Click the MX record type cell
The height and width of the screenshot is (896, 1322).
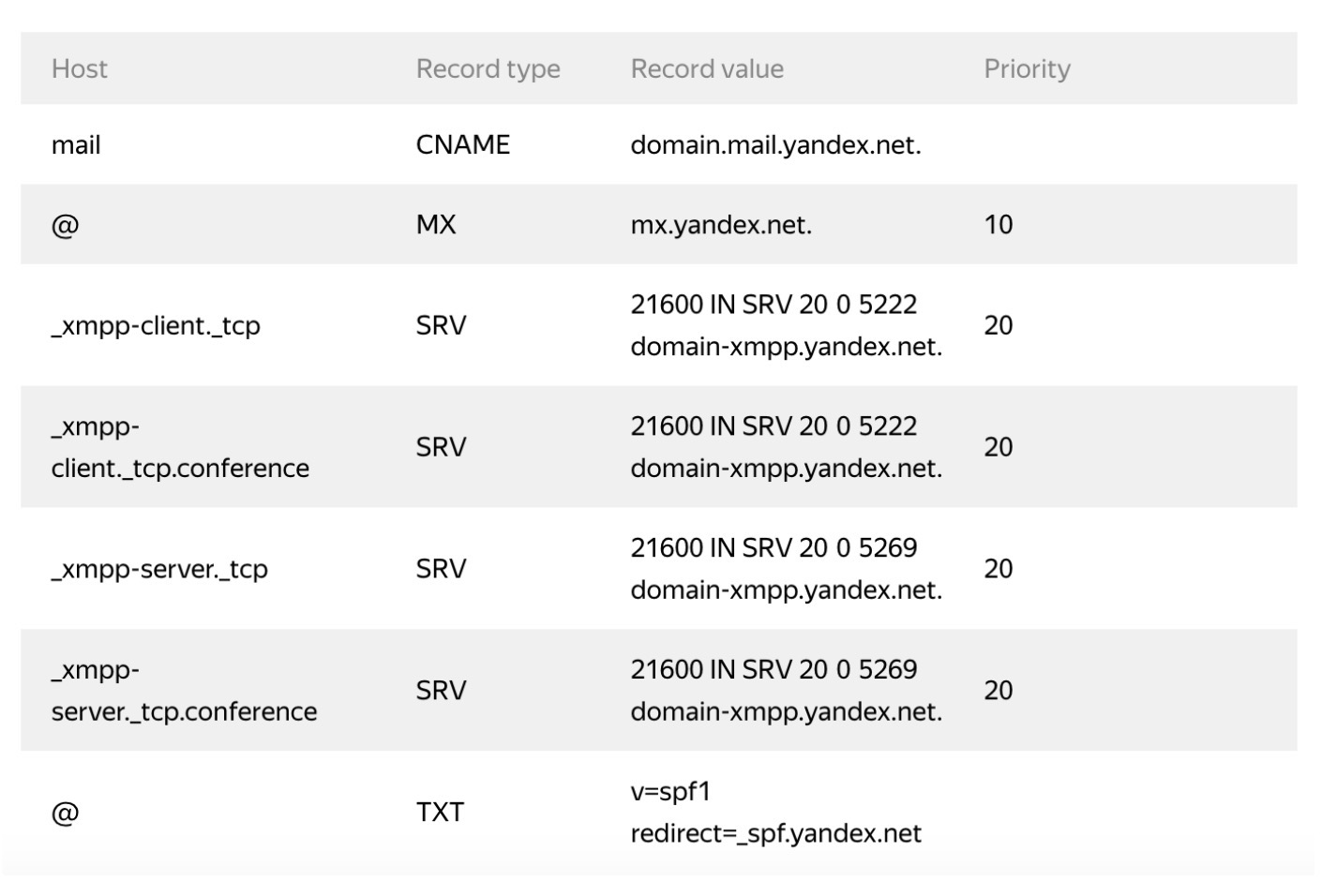coord(436,224)
